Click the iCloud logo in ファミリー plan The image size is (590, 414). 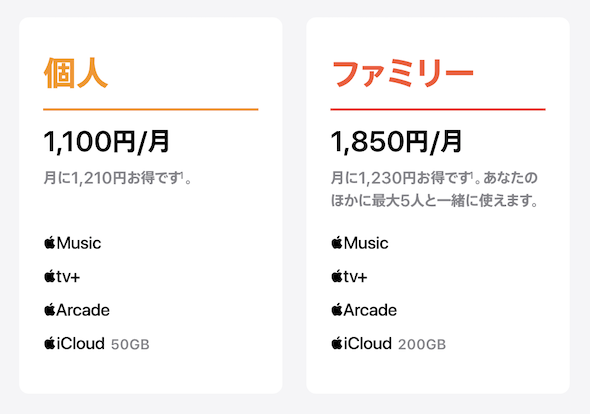click(x=361, y=344)
